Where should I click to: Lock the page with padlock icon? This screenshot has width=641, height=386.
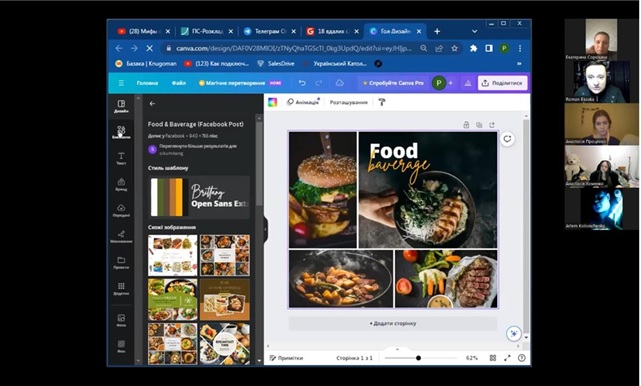[x=466, y=125]
